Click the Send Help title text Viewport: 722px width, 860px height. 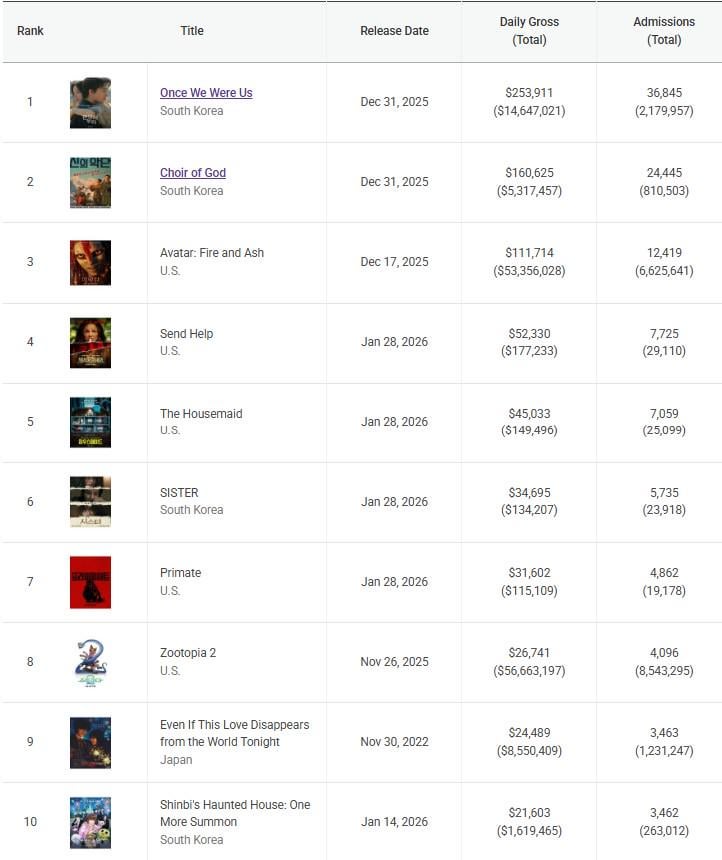pos(186,334)
